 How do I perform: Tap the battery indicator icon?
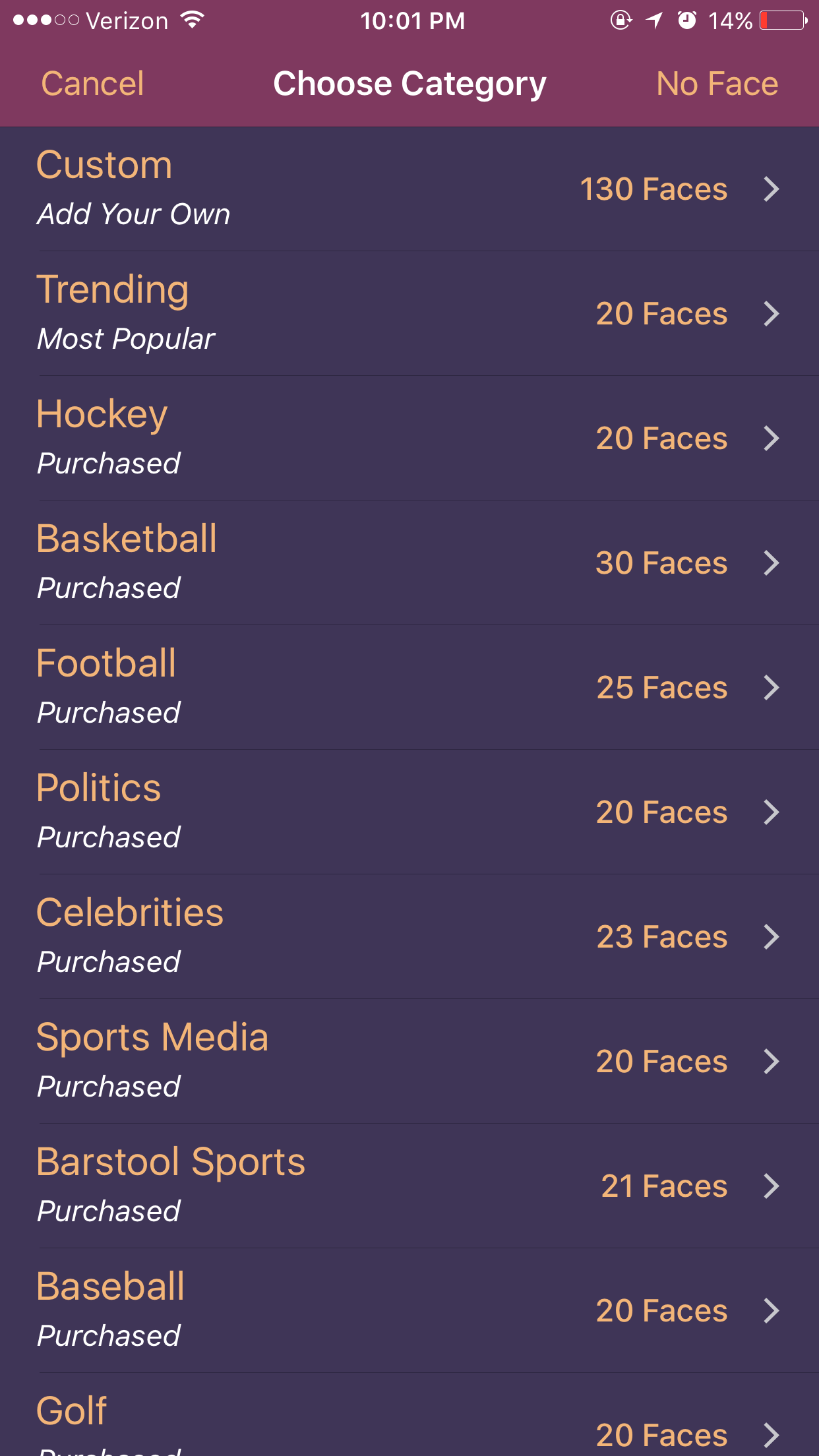click(783, 20)
